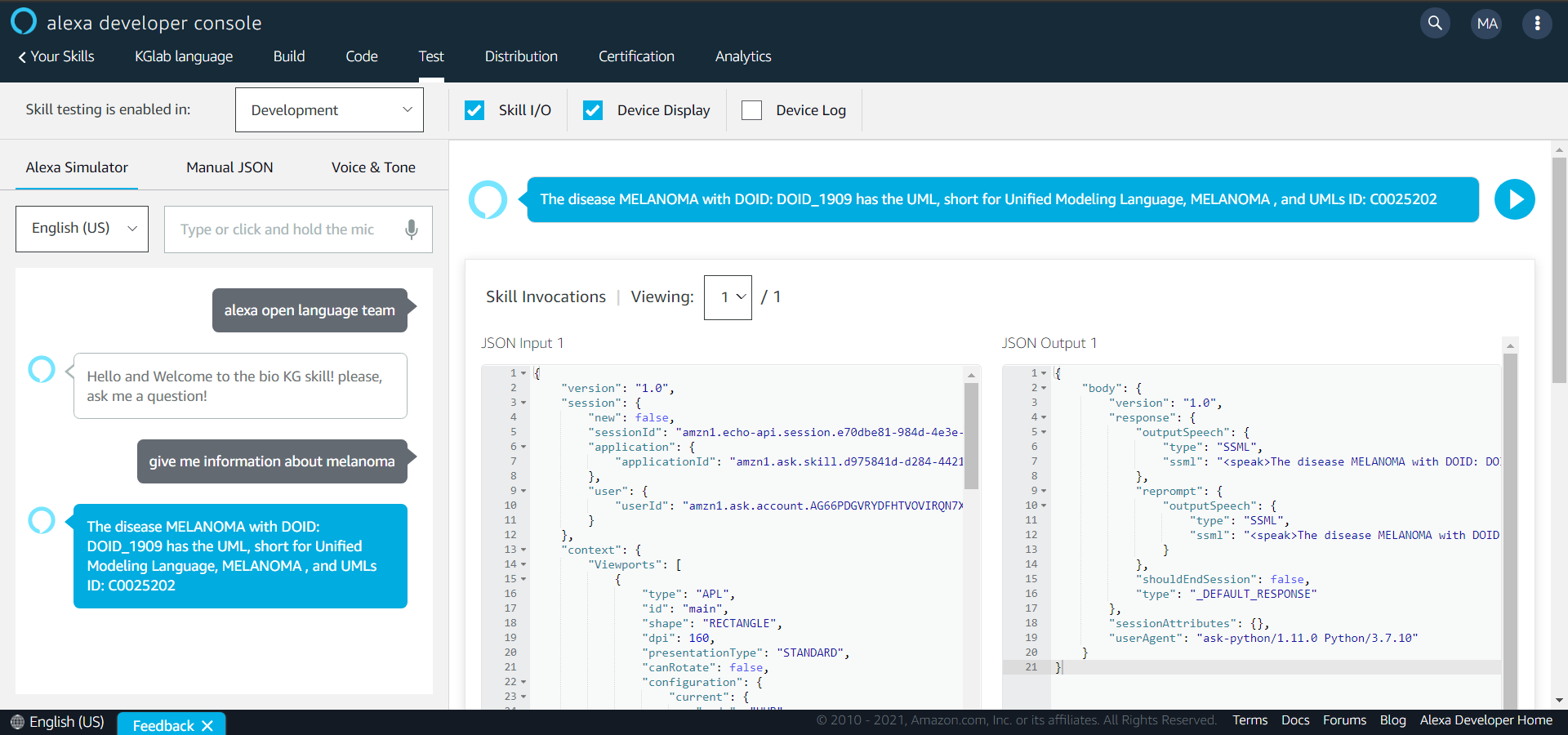Screen dimensions: 1568x735
Task: Select the Test tab
Action: (431, 56)
